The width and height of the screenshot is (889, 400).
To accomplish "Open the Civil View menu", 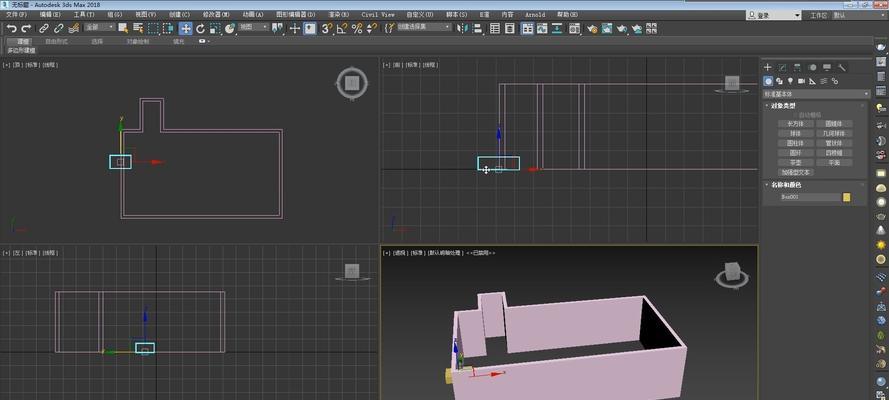I will [378, 14].
